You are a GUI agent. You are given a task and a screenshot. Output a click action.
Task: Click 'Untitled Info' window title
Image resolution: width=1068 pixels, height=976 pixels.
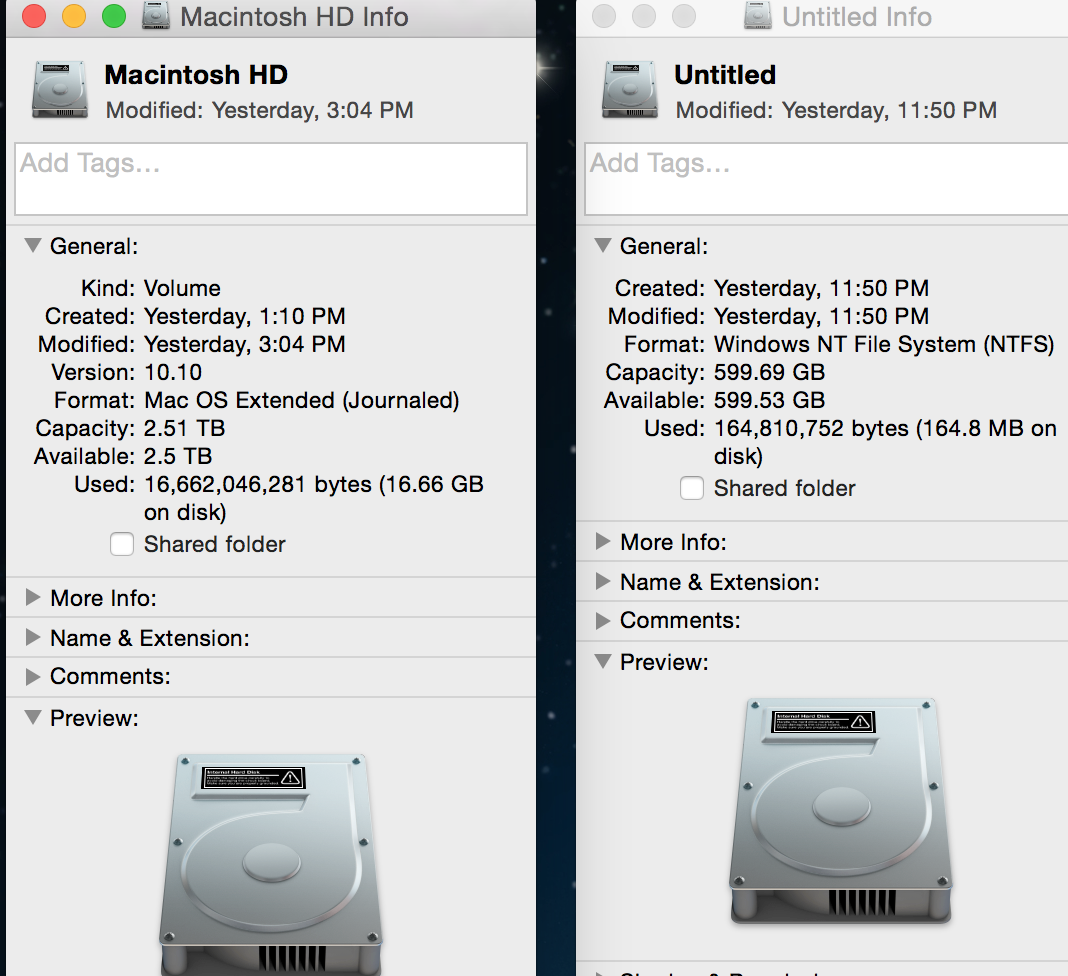(x=857, y=16)
